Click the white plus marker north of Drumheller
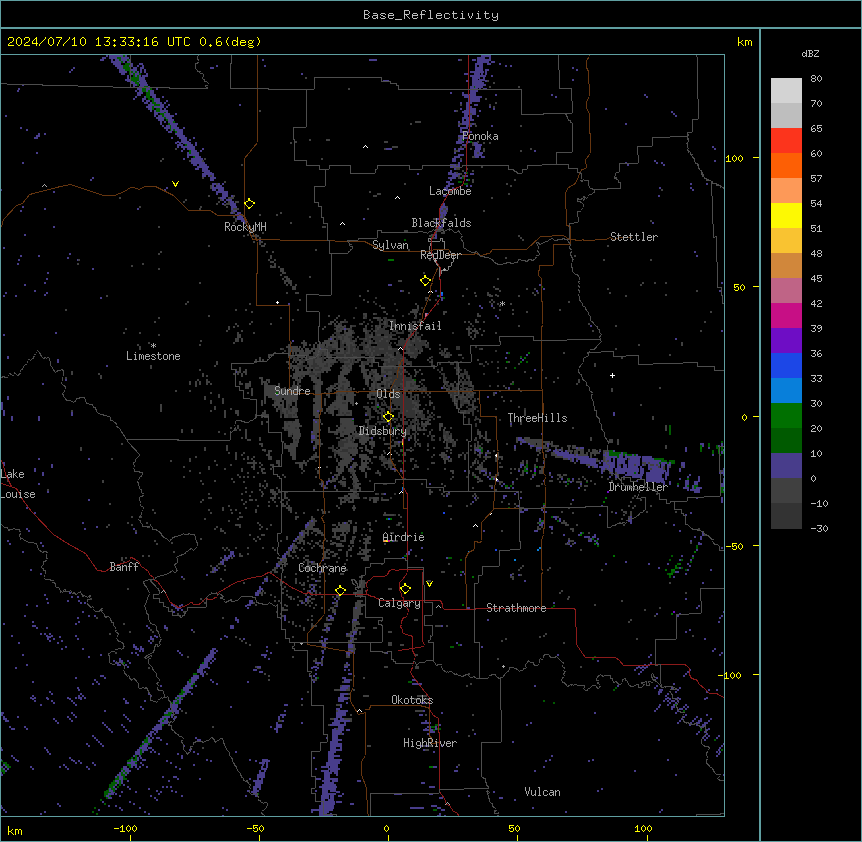The image size is (862, 842). [x=612, y=375]
